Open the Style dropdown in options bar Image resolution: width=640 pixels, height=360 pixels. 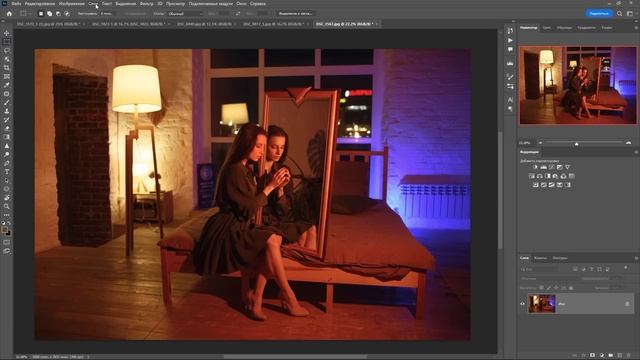(x=185, y=13)
